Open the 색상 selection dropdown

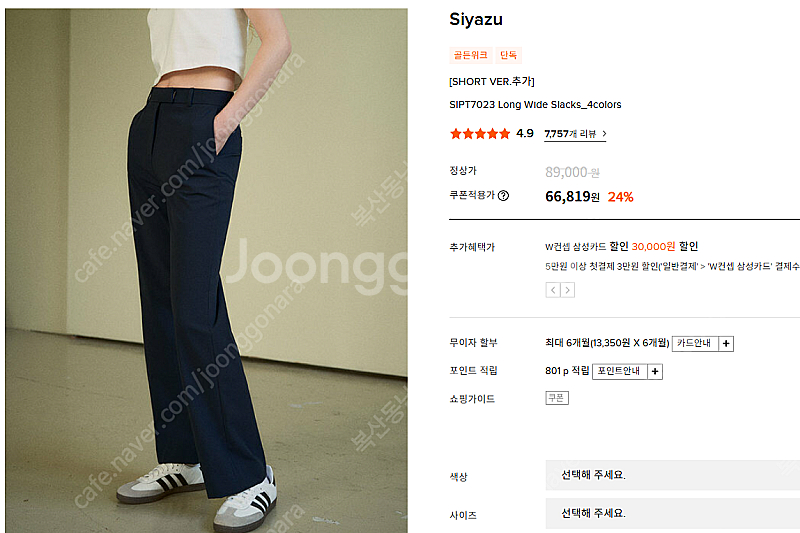672,475
